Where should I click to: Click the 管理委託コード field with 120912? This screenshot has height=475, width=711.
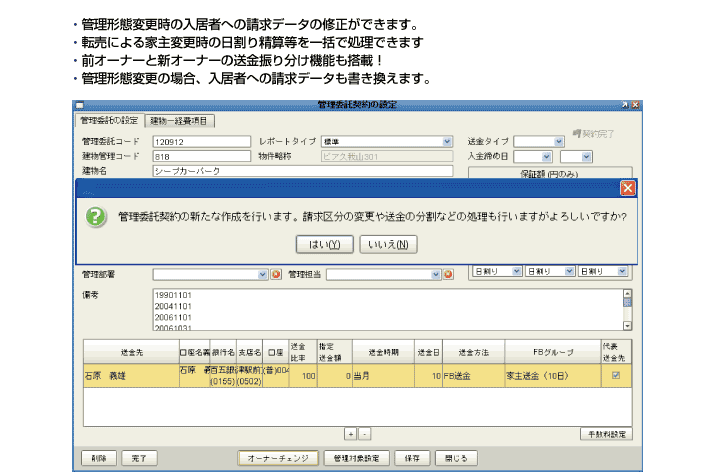coord(201,142)
